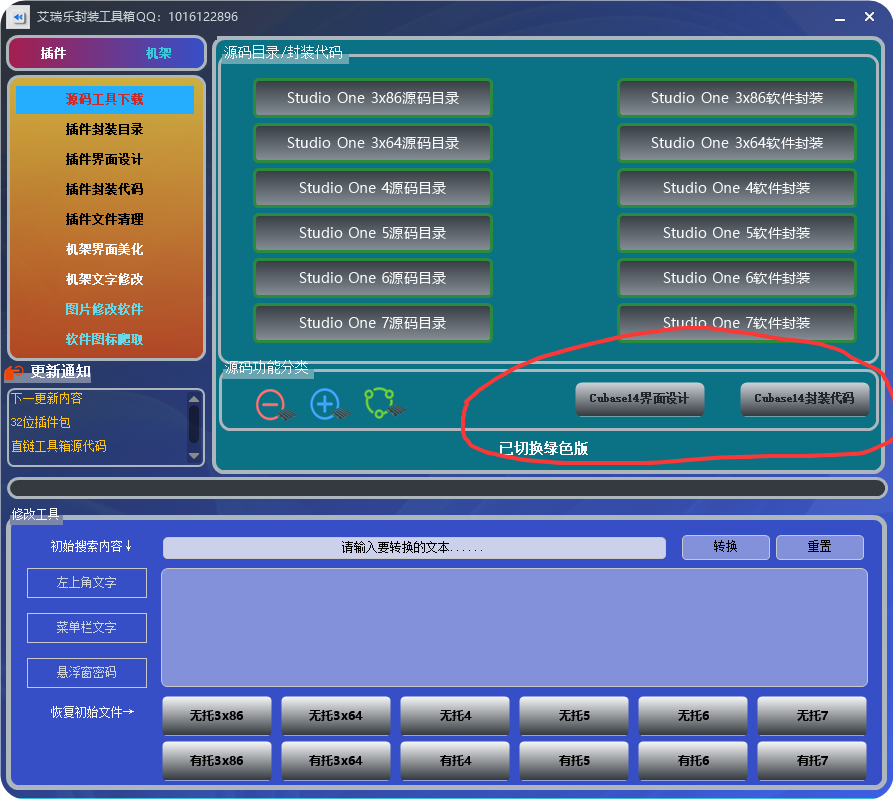Restore file with 有托3x64 button
Image resolution: width=893 pixels, height=799 pixels.
click(x=335, y=761)
